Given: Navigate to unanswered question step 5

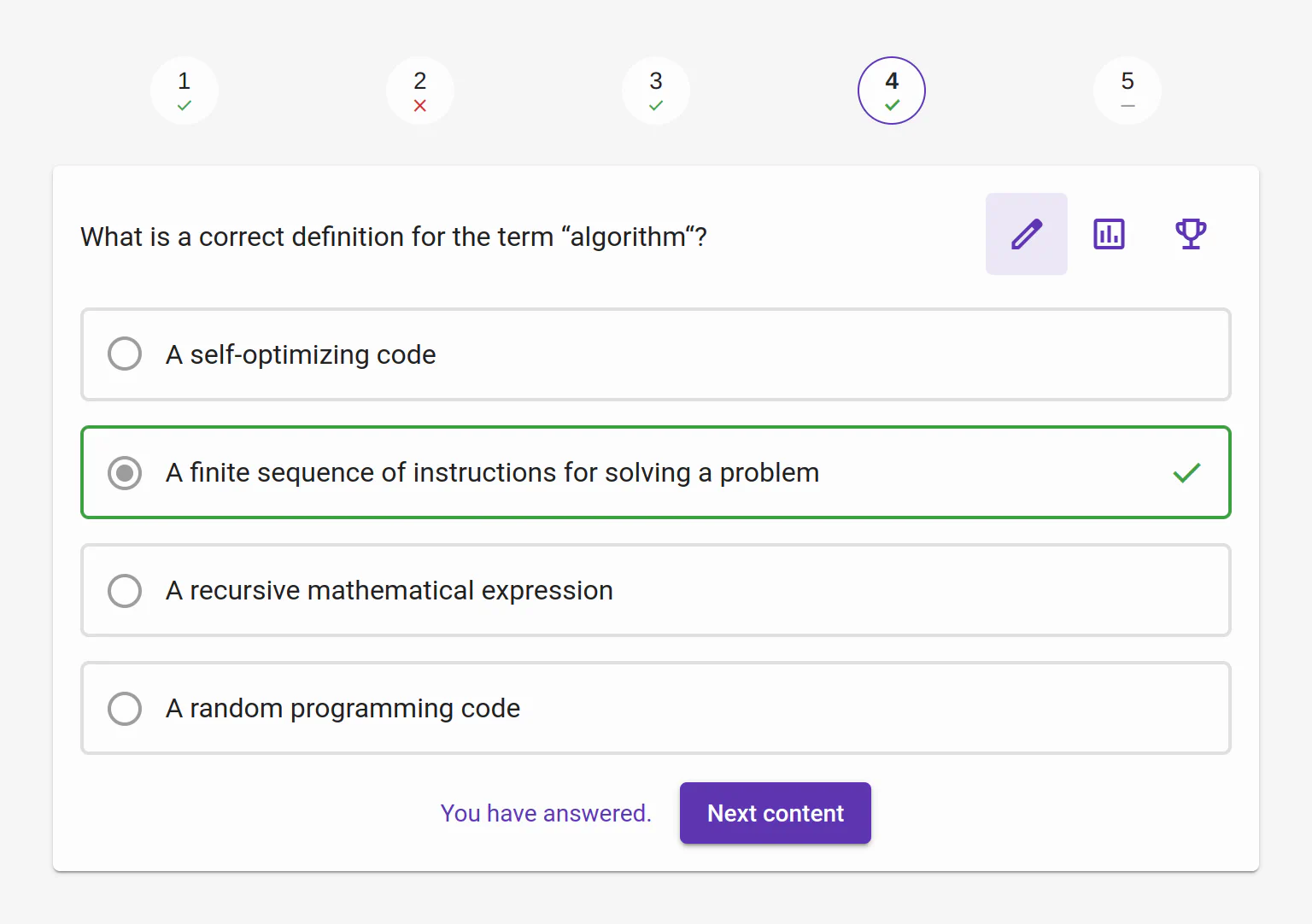Looking at the screenshot, I should [x=1127, y=91].
